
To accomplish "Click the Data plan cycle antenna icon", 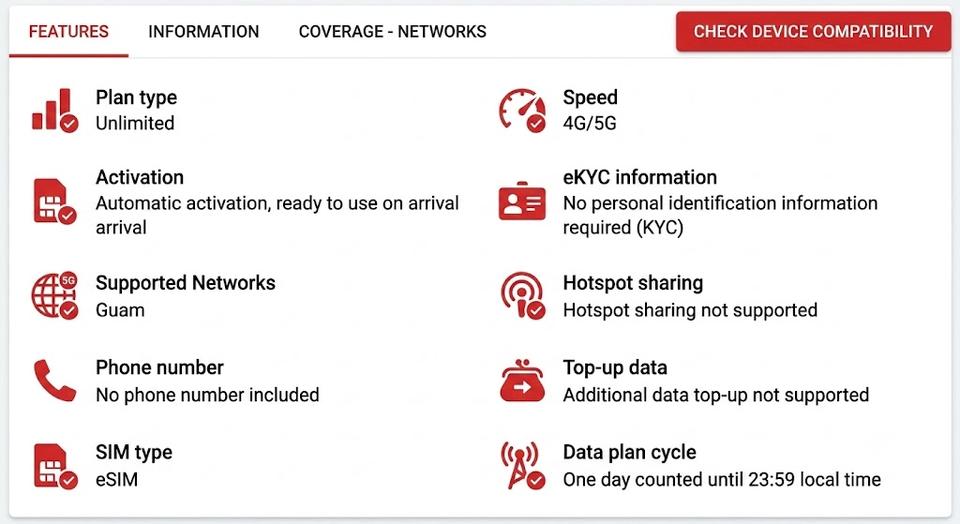I will (x=522, y=466).
